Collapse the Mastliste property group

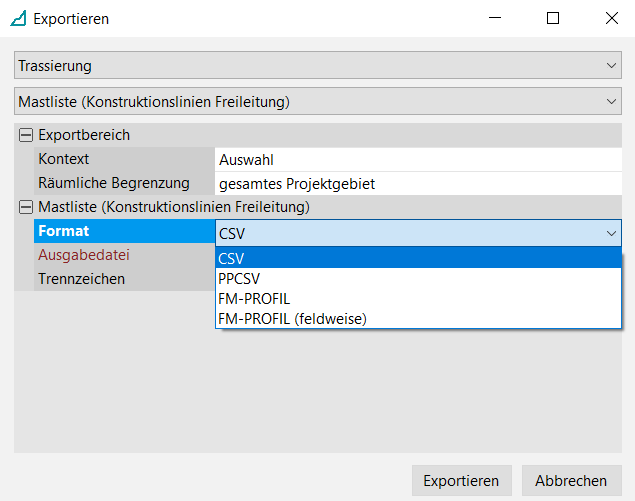[25, 207]
